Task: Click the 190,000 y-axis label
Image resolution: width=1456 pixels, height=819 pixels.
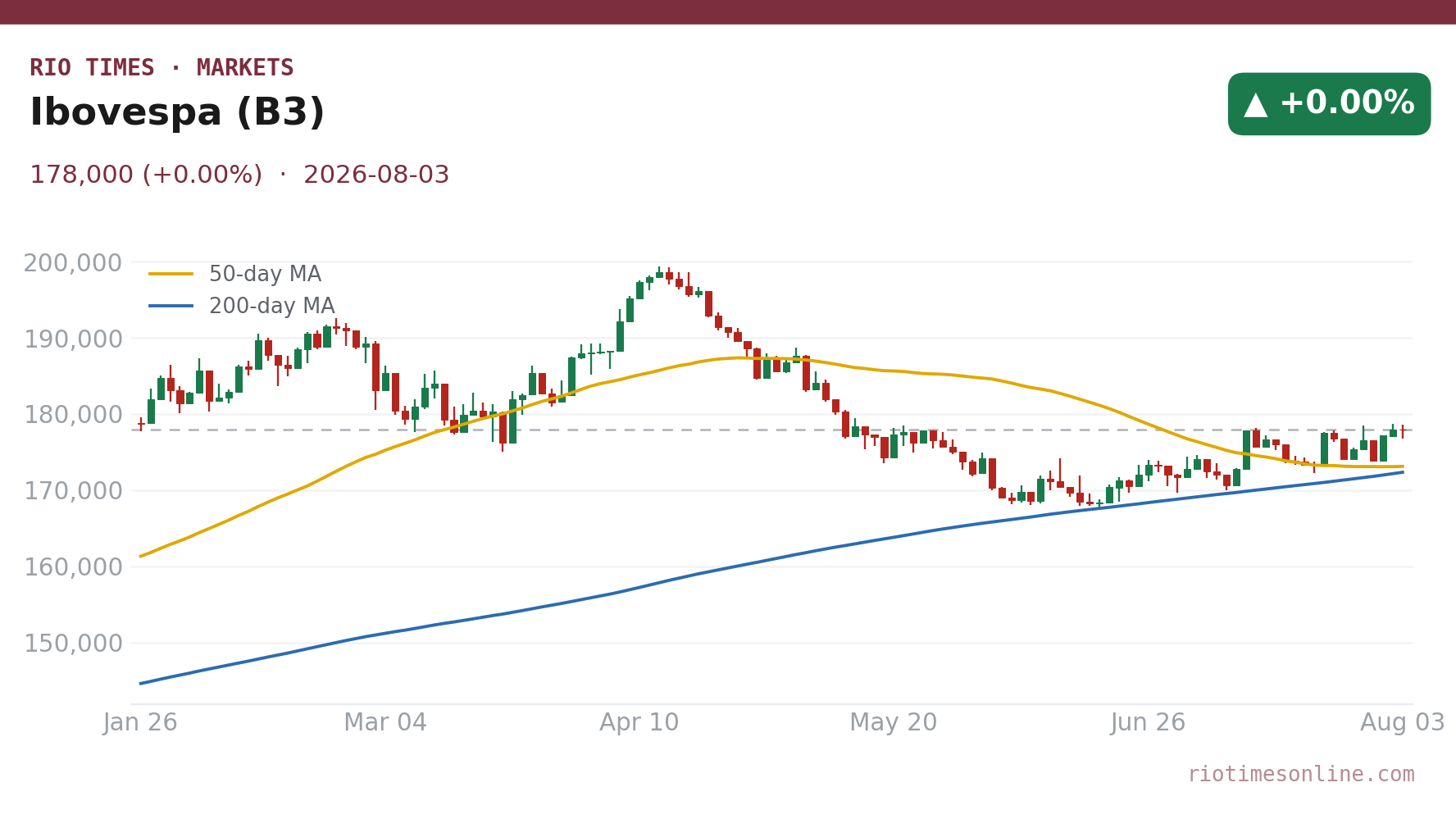Action: pos(73,339)
